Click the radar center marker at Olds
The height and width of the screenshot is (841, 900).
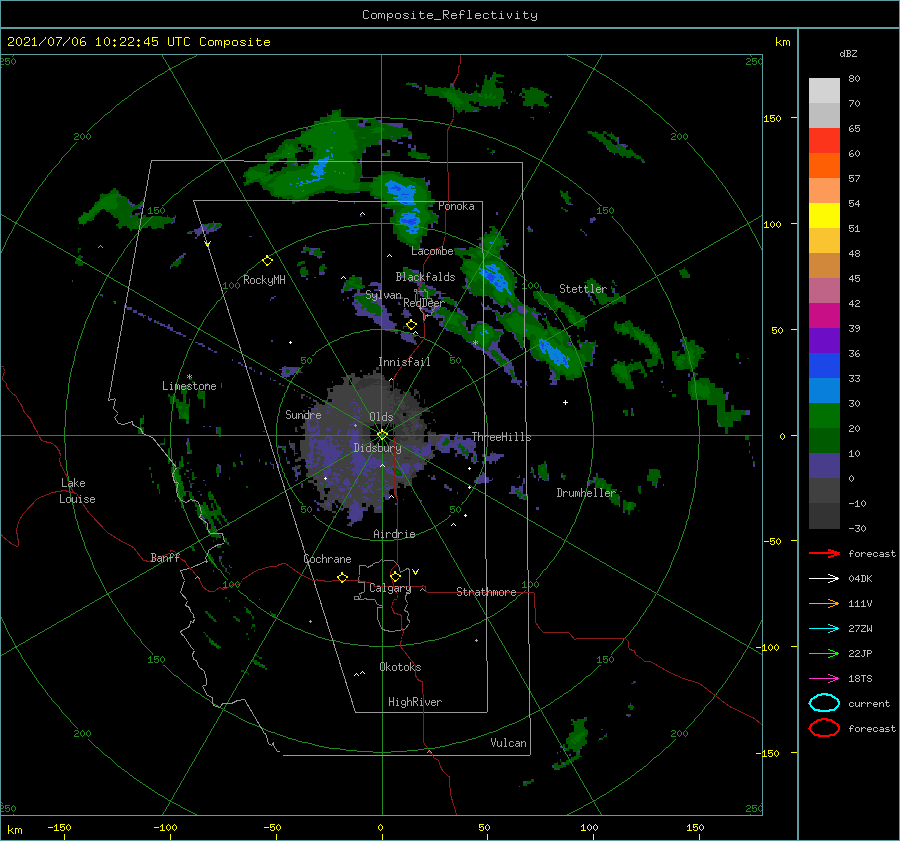click(x=382, y=435)
